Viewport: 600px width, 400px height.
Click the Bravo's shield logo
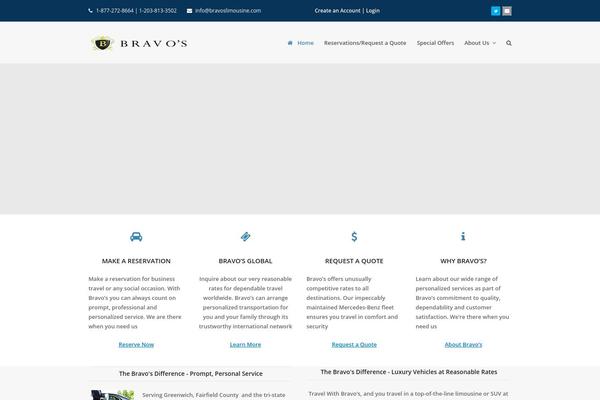(x=103, y=43)
